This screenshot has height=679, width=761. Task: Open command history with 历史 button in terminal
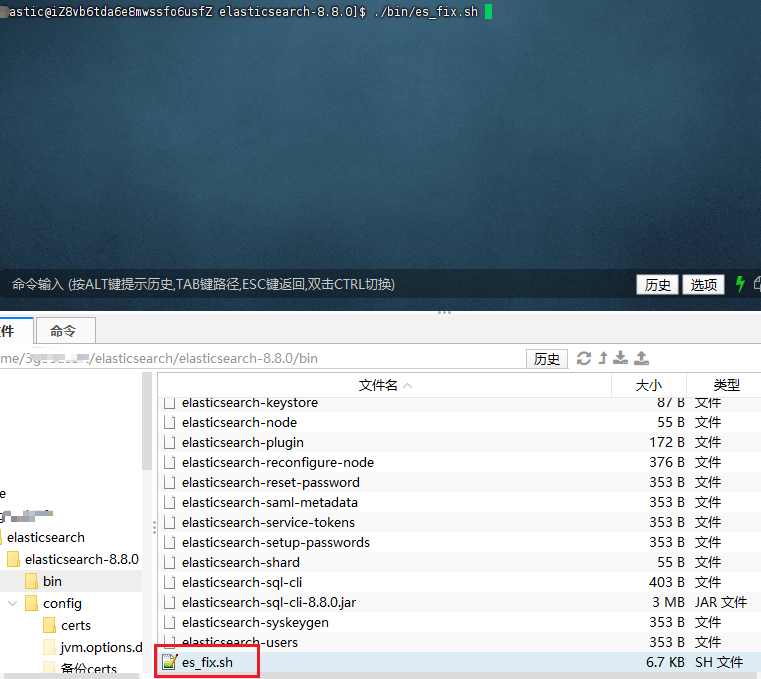click(657, 284)
